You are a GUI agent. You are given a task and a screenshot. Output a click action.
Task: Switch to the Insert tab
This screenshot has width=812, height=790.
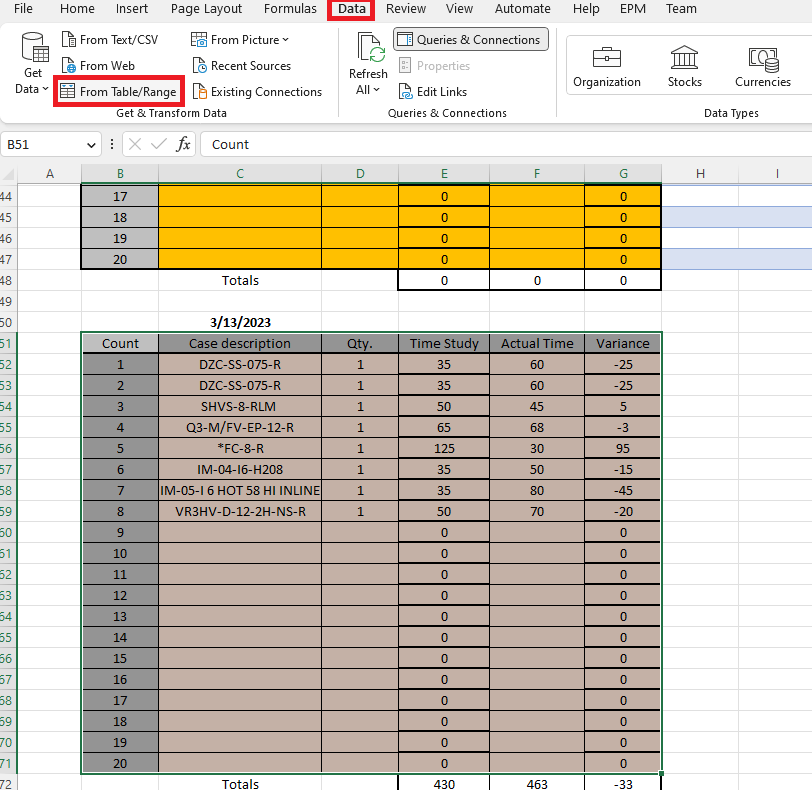[x=132, y=9]
